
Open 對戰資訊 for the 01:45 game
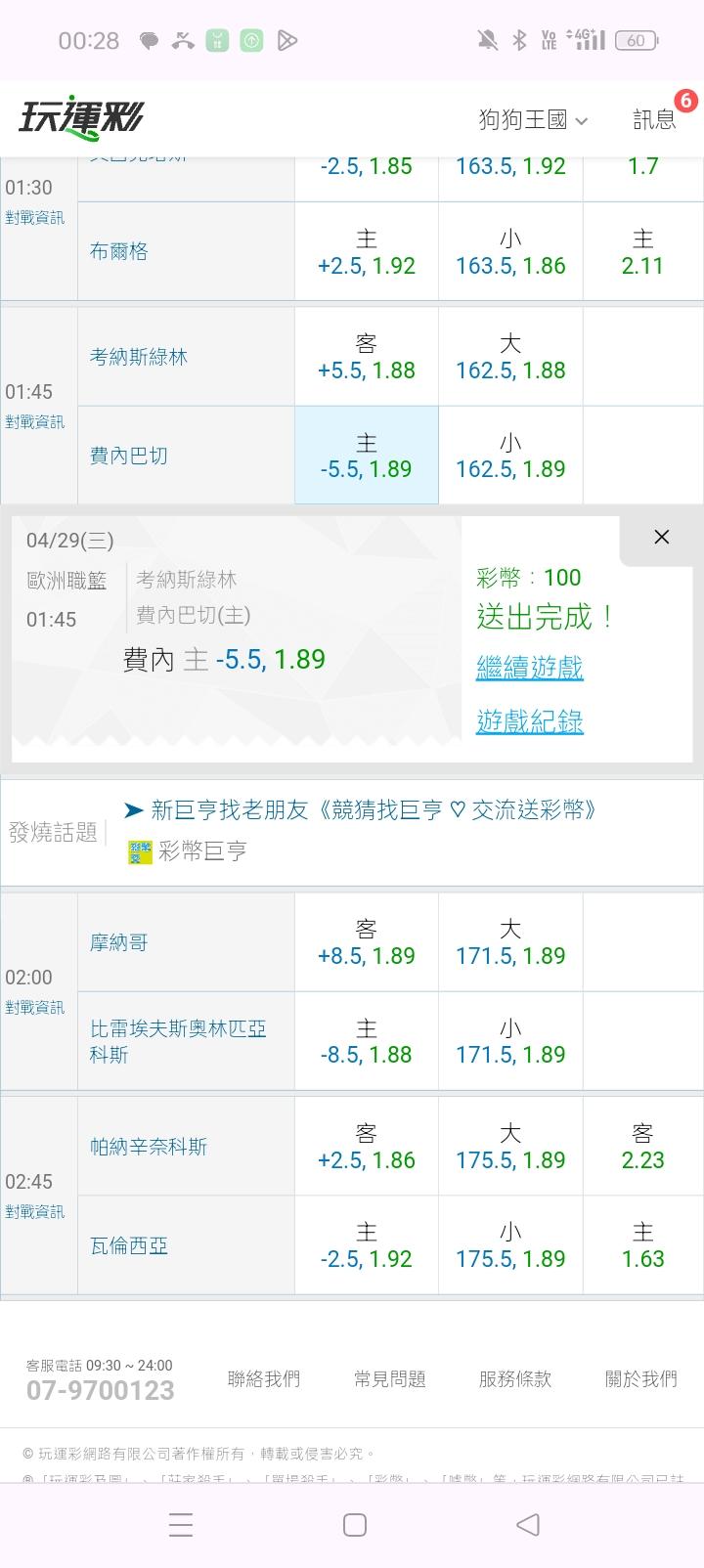[x=35, y=421]
